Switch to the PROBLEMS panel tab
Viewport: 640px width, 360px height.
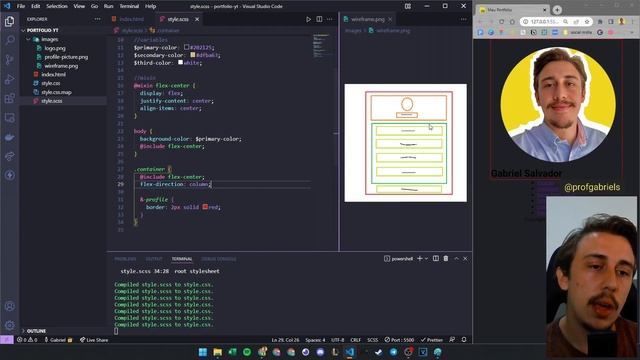coord(125,259)
